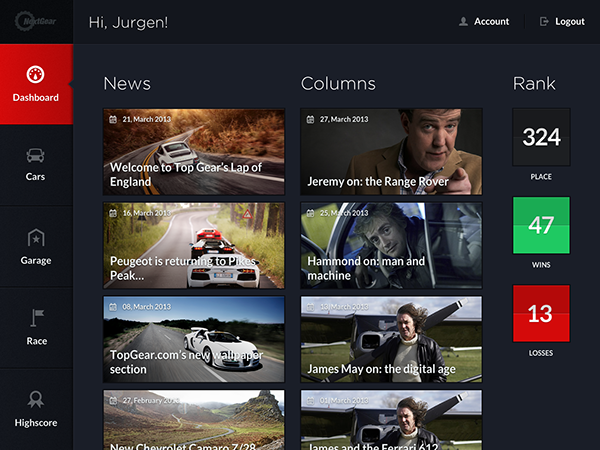The width and height of the screenshot is (600, 450).
Task: Click calendar icon beside 08, March 2013
Action: point(113,307)
